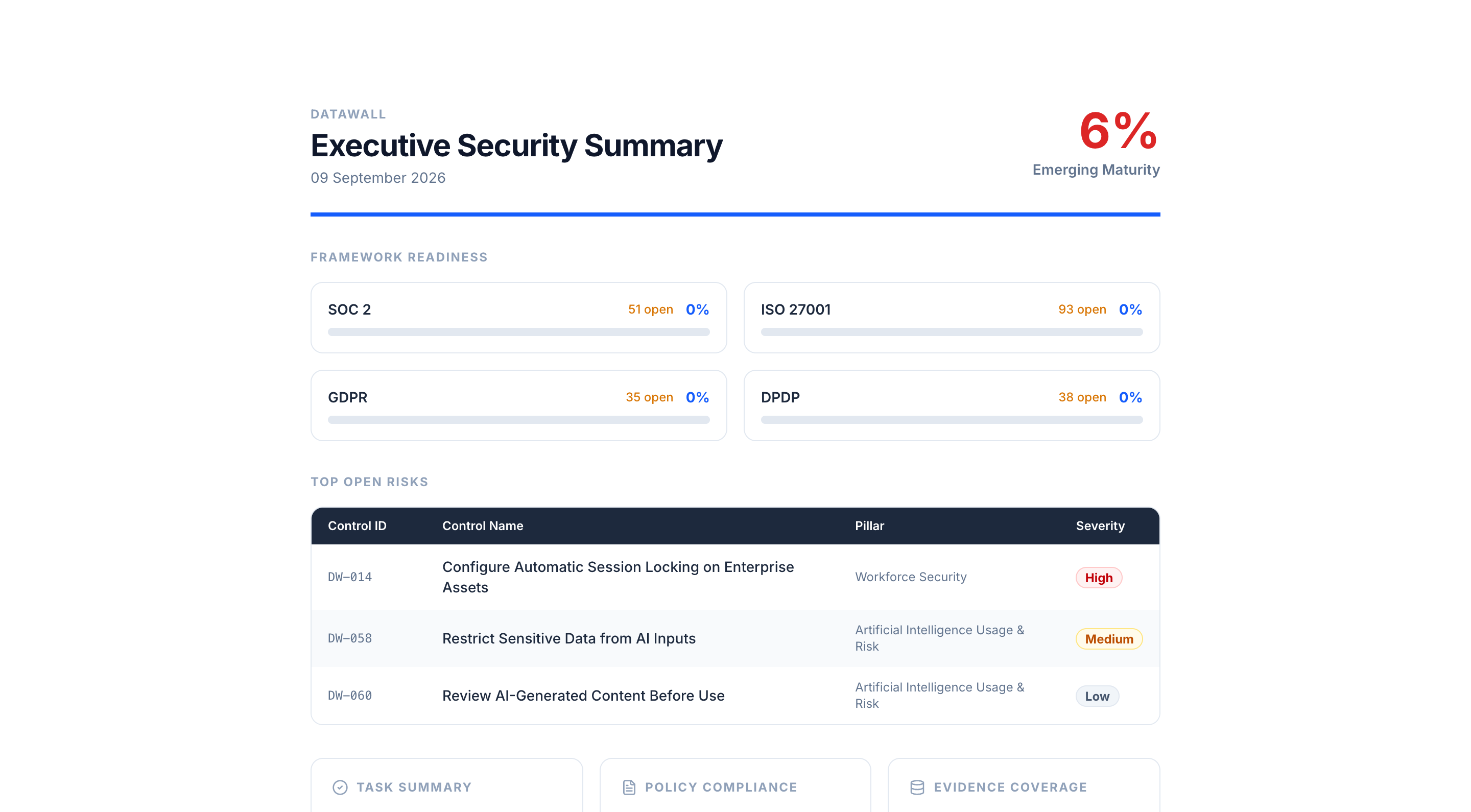1471x812 pixels.
Task: Click the DATAWALL brand label
Action: (348, 114)
